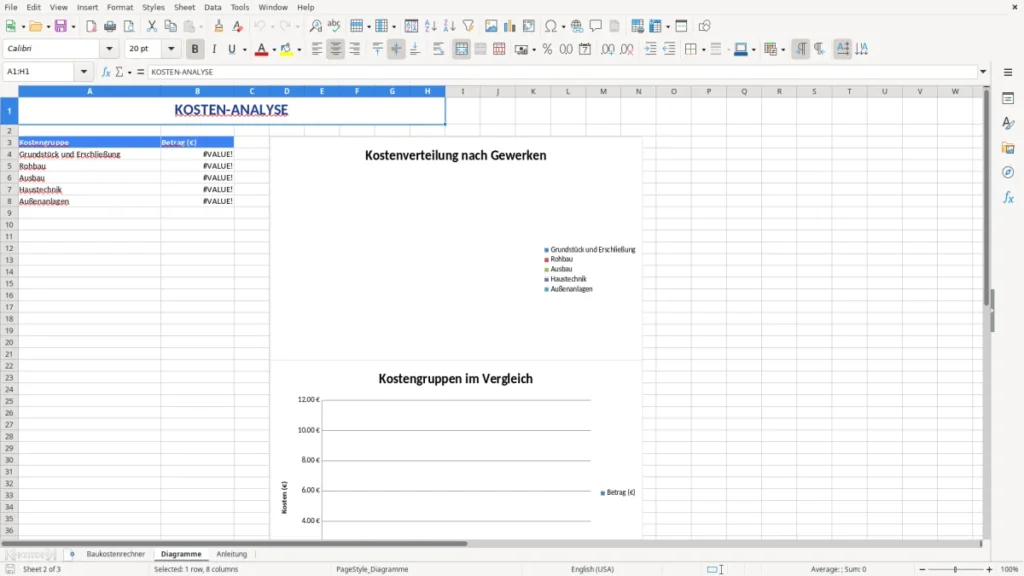
Task: Click the red font color swatch
Action: pos(261,49)
